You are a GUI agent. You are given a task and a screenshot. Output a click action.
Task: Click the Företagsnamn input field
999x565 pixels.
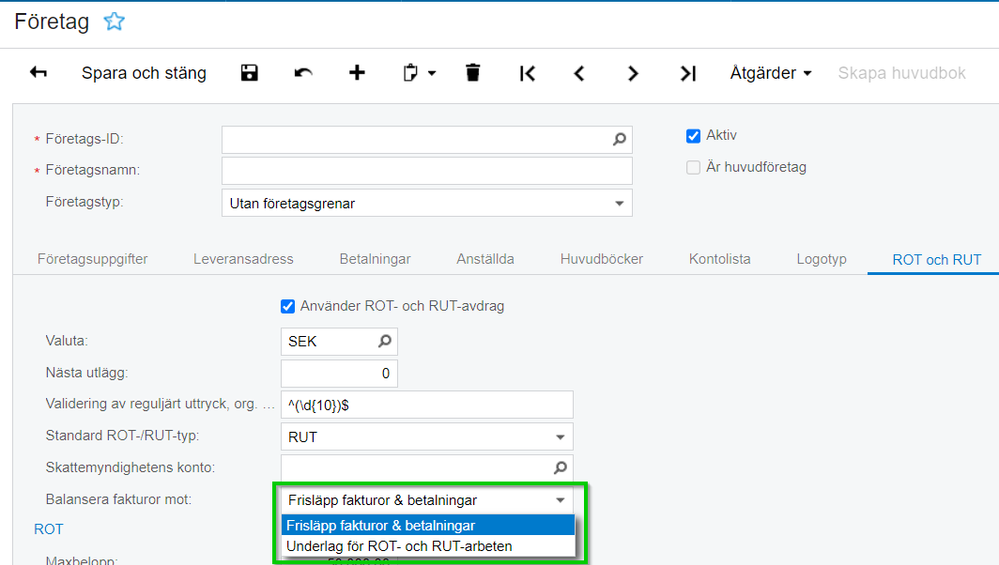(427, 171)
